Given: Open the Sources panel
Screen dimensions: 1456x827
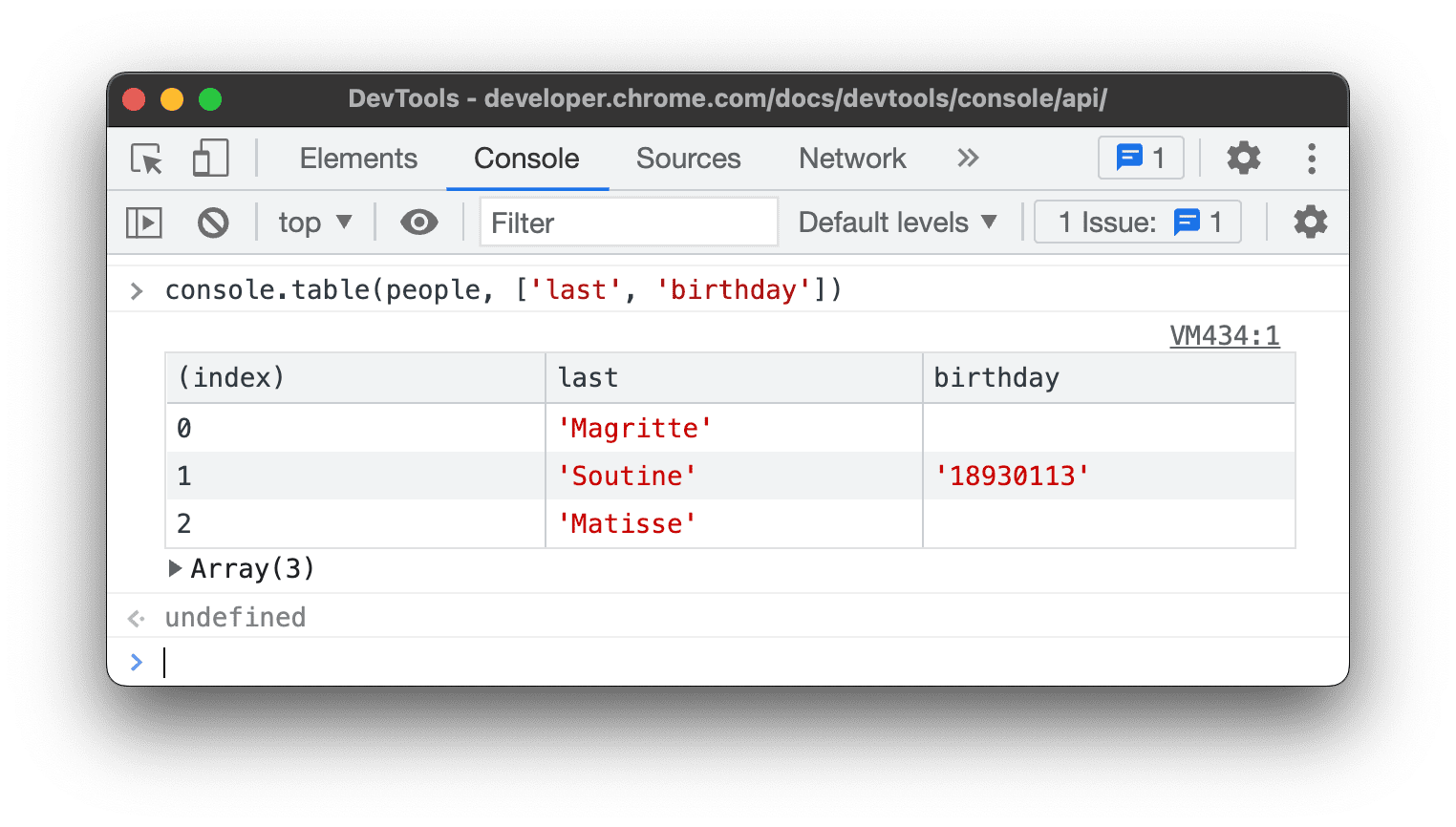Looking at the screenshot, I should (x=688, y=158).
